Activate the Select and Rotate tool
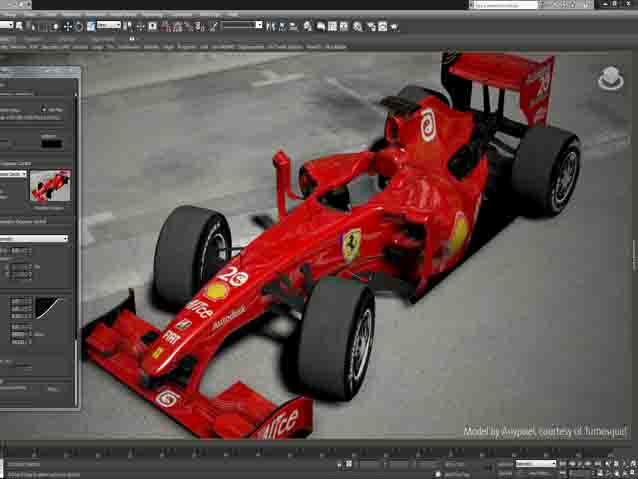Image resolution: width=638 pixels, height=479 pixels. click(79, 26)
